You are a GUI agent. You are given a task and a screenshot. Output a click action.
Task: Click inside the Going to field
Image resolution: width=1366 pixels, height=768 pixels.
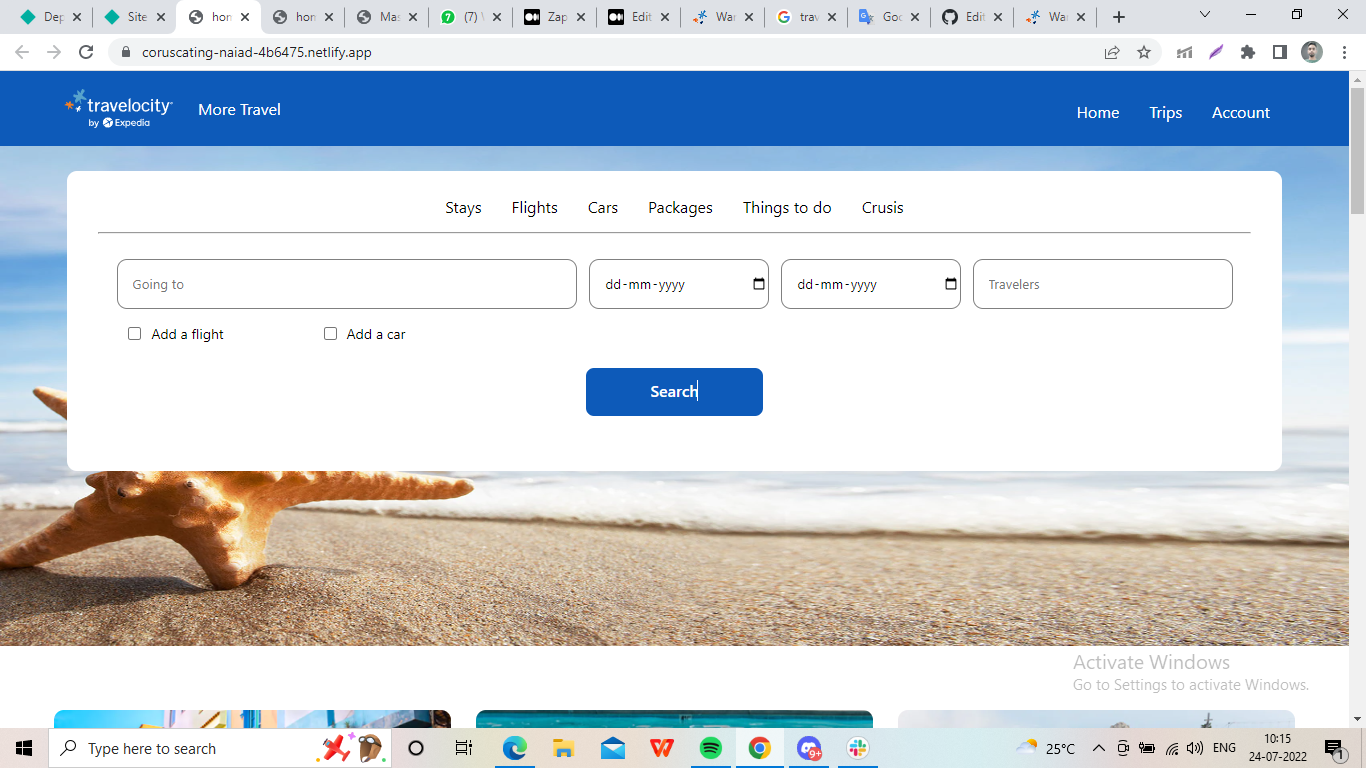pos(346,284)
